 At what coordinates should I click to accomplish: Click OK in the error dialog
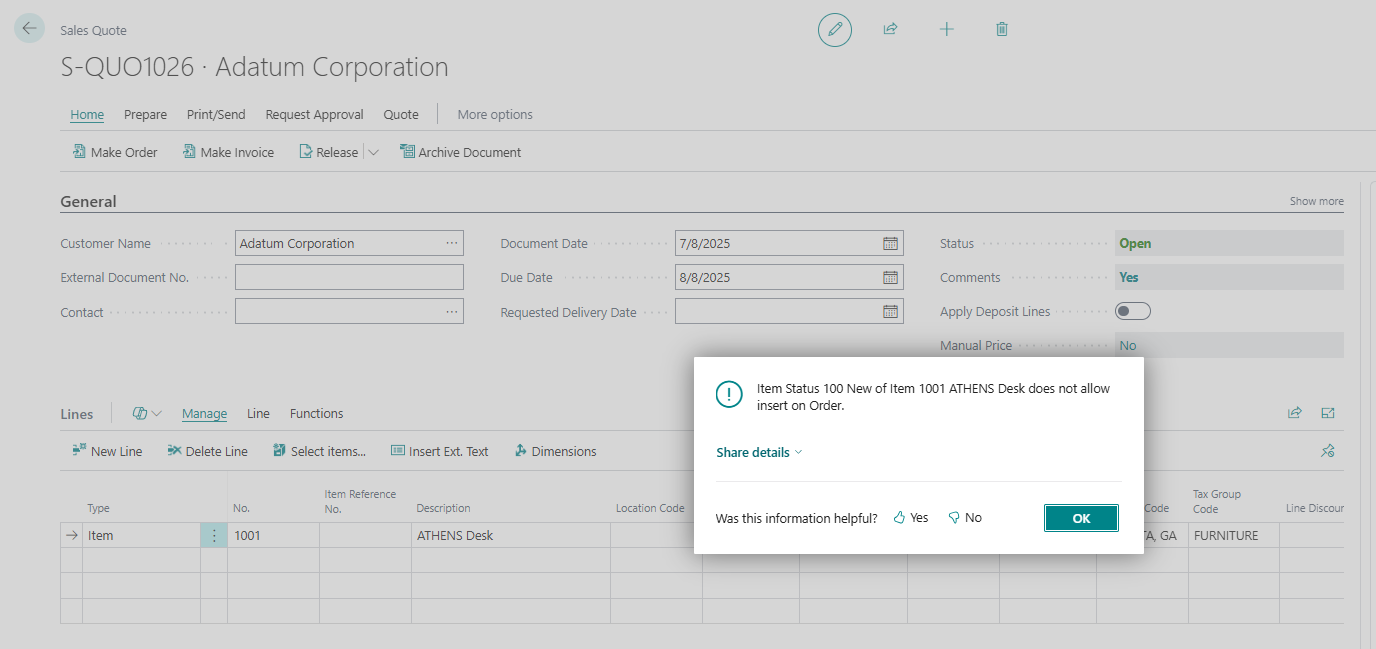click(1081, 518)
